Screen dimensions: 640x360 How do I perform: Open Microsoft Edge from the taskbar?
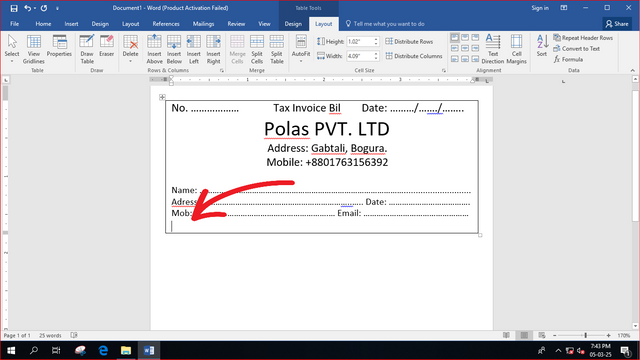point(103,351)
